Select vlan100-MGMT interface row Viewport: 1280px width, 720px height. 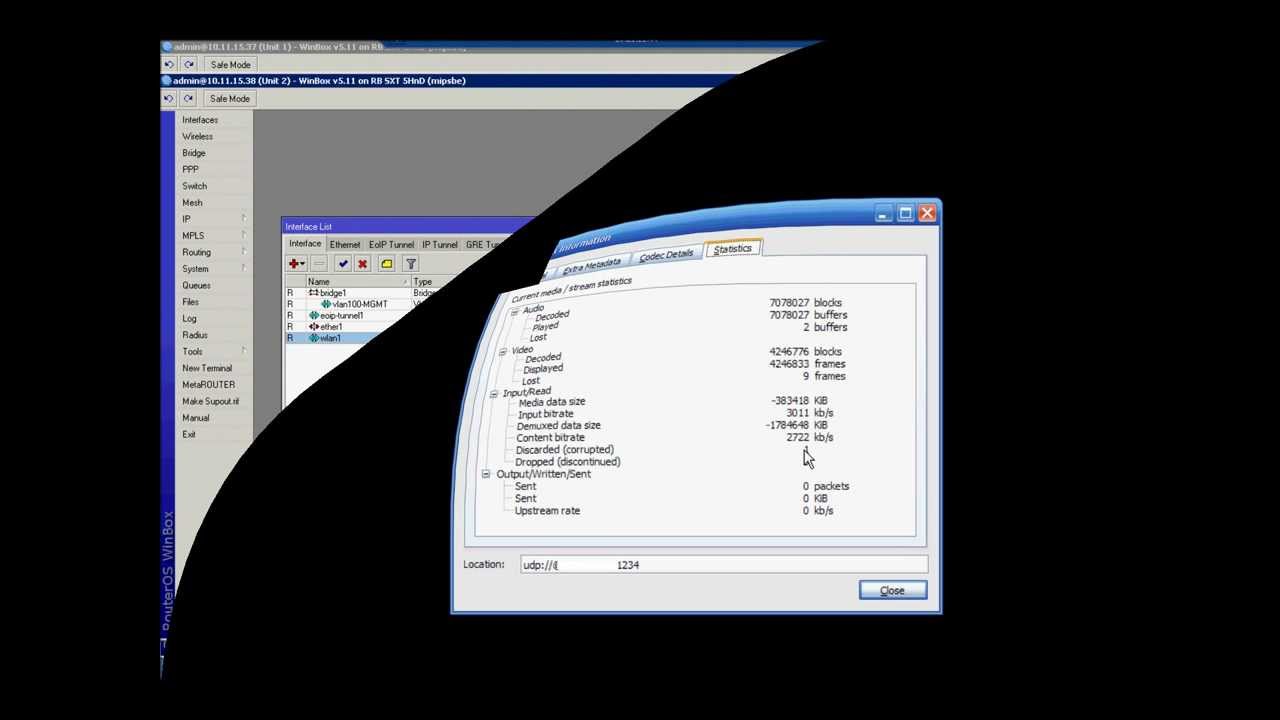coord(355,304)
